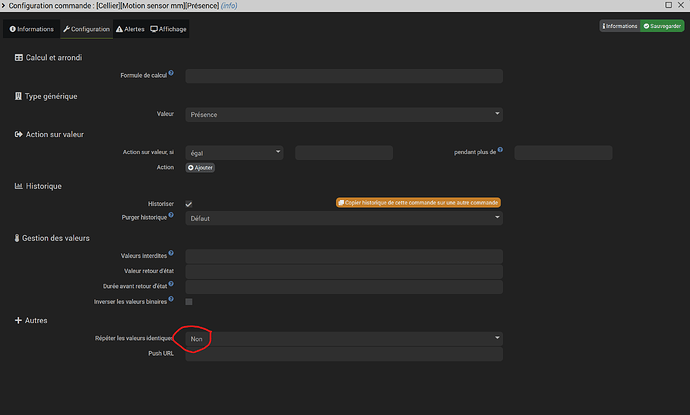Click help icon next to Purger historique
This screenshot has height=415, width=690.
pyautogui.click(x=171, y=215)
